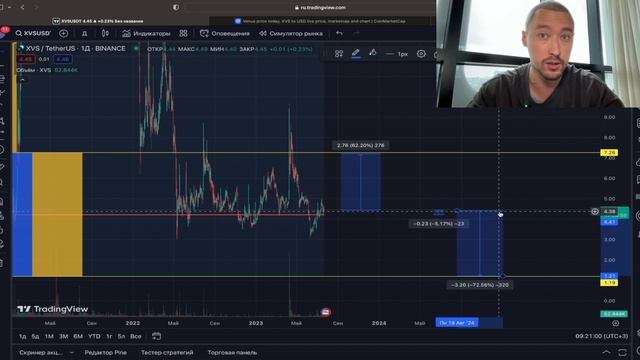Select the 1М date range
The height and width of the screenshot is (360, 640).
pyautogui.click(x=49, y=336)
